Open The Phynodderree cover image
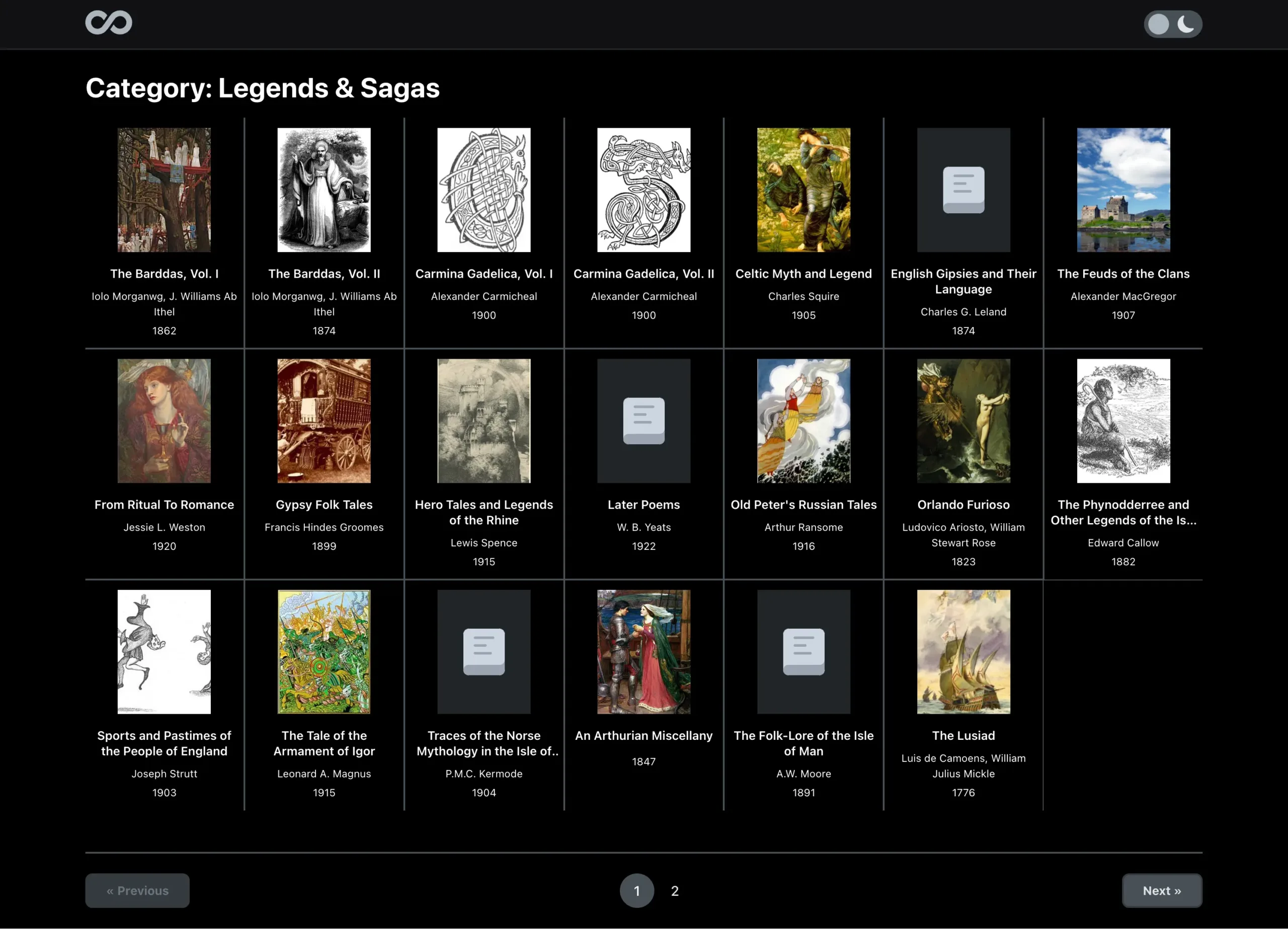Screen dimensions: 1288x929 (x=1123, y=421)
